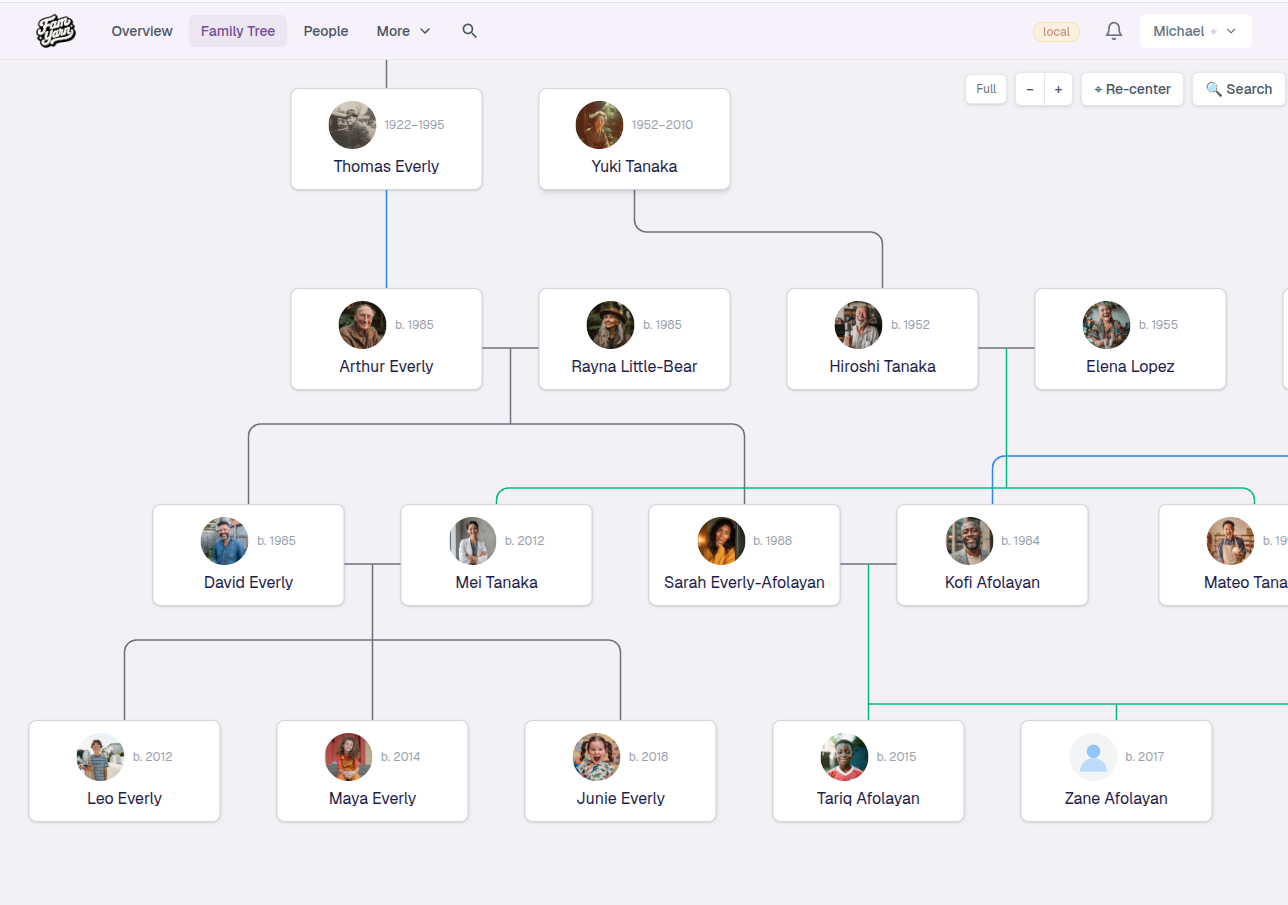Viewport: 1288px width, 905px height.
Task: Click Elena Lopez's avatar
Action: 1107,325
